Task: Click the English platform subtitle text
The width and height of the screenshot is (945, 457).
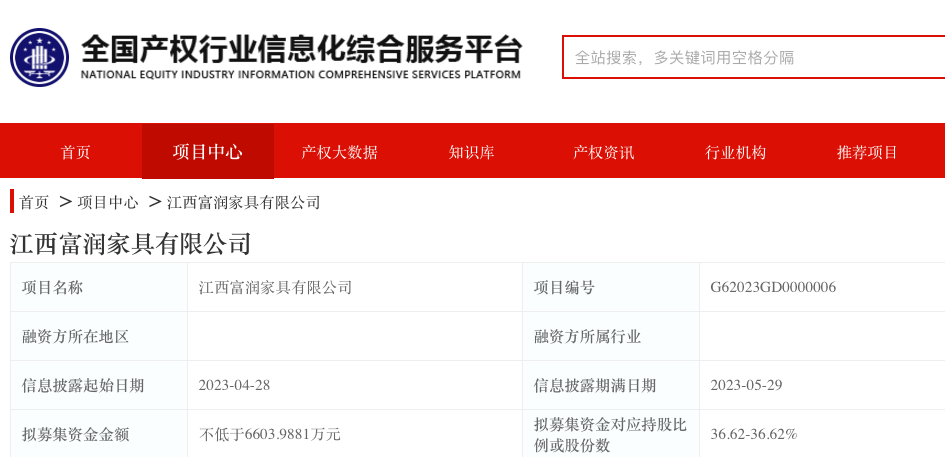Action: click(x=301, y=75)
